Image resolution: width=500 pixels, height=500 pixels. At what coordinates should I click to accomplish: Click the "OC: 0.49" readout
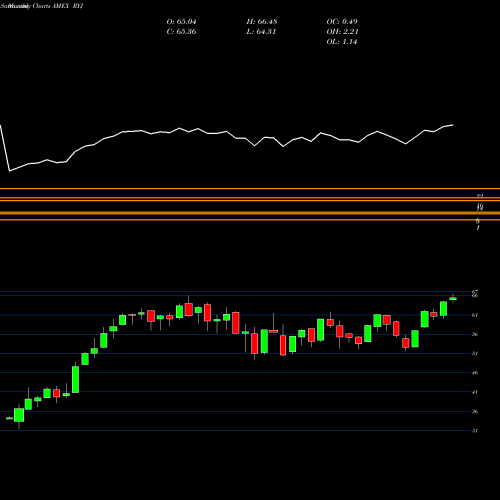pos(342,22)
